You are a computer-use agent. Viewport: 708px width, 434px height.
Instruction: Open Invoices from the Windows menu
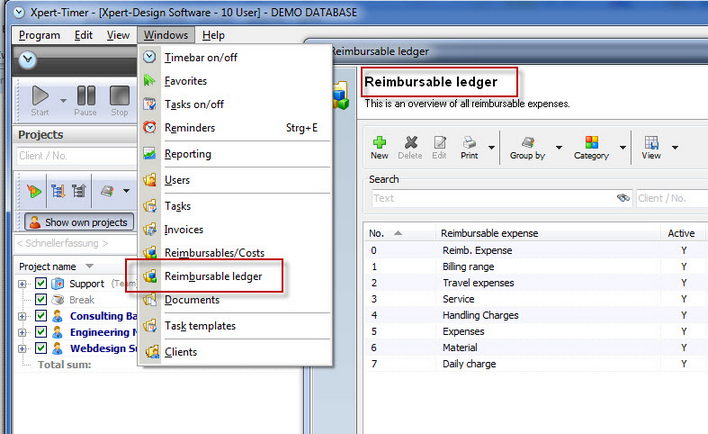point(235,229)
